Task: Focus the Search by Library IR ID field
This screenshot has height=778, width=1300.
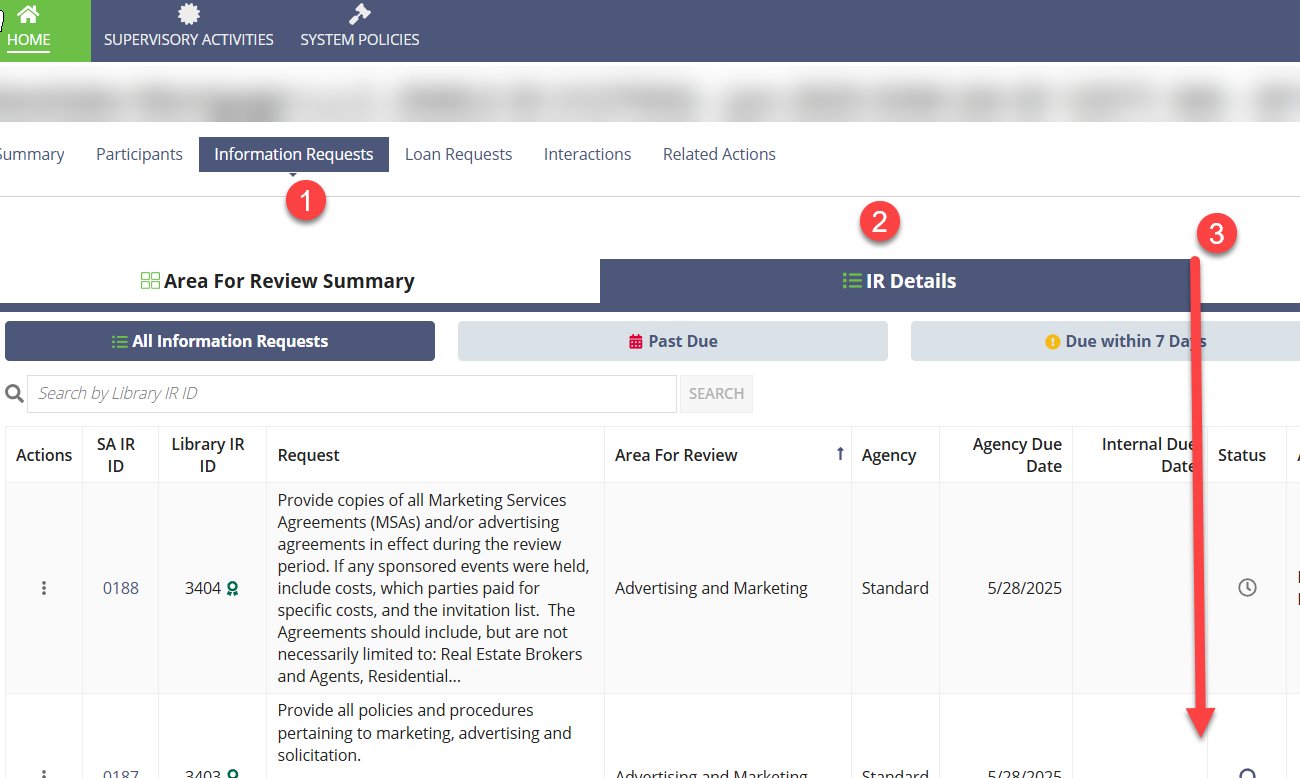Action: pyautogui.click(x=351, y=394)
